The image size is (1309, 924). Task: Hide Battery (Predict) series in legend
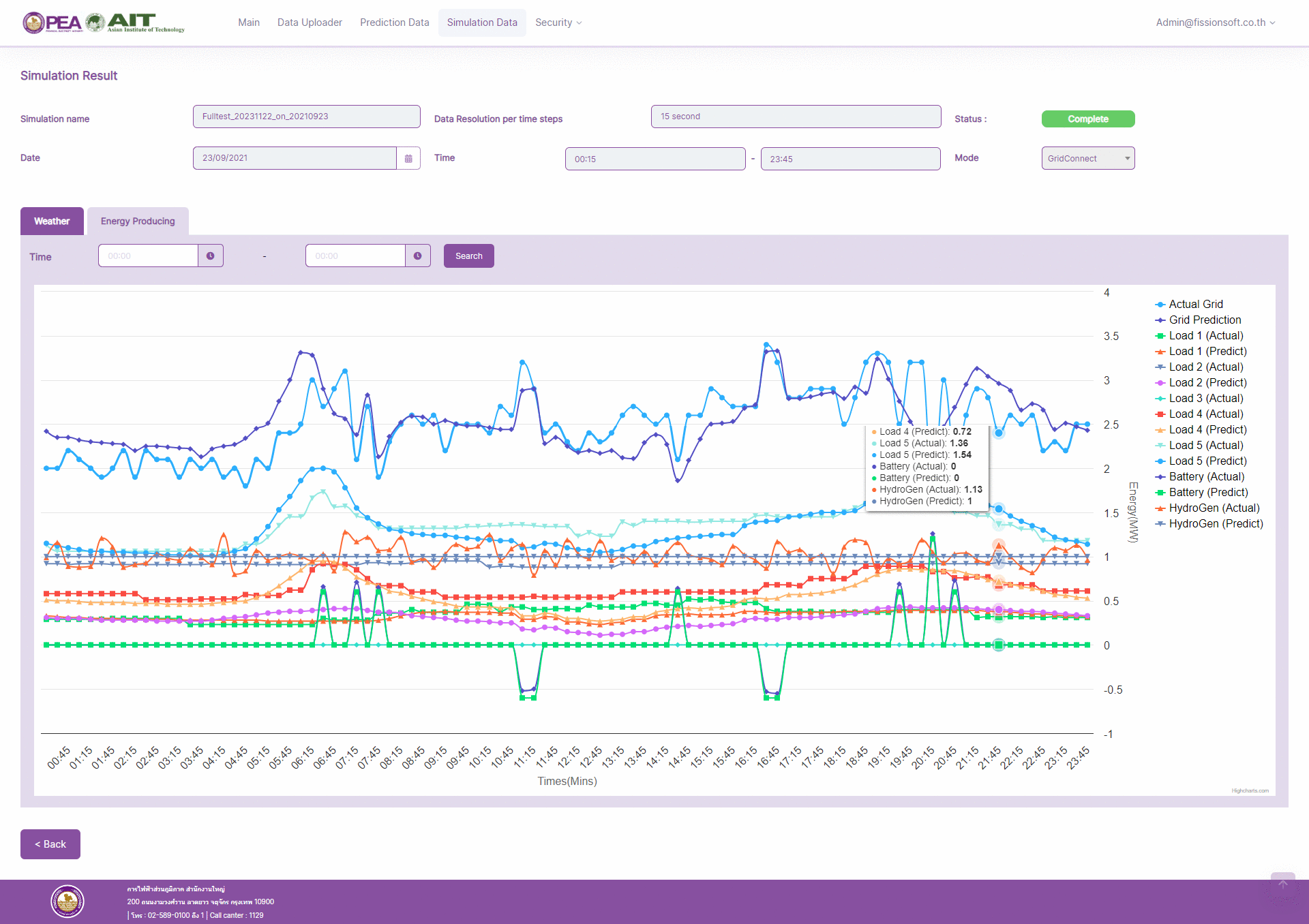1207,492
